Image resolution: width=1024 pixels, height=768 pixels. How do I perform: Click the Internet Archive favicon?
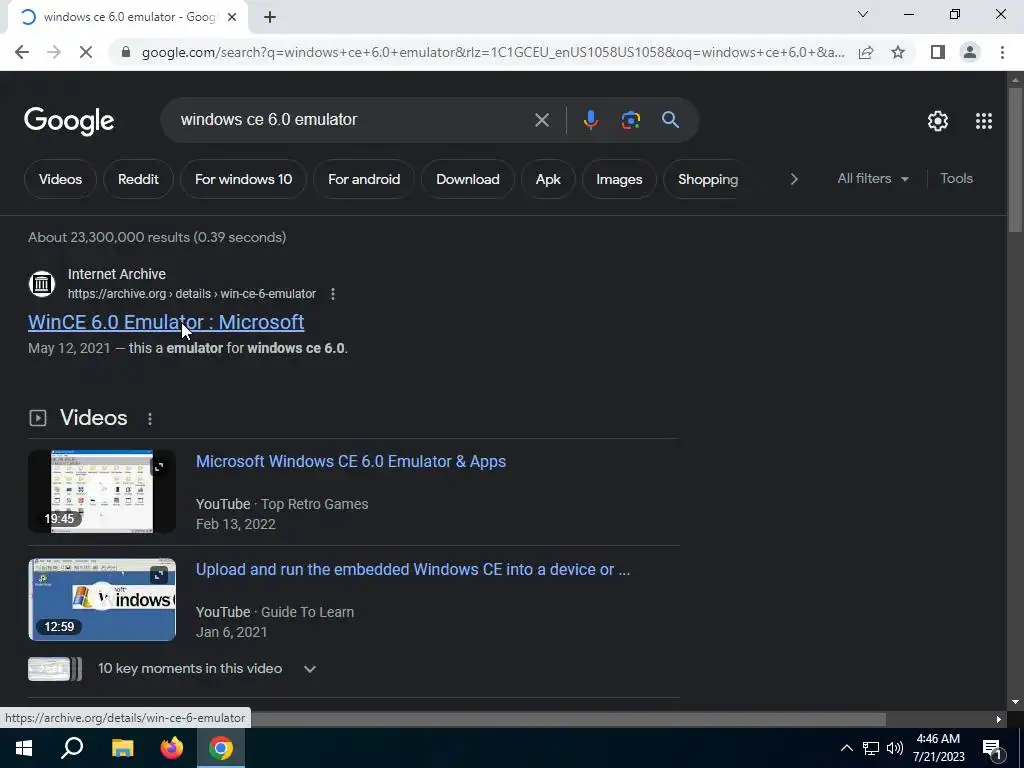pyautogui.click(x=42, y=284)
